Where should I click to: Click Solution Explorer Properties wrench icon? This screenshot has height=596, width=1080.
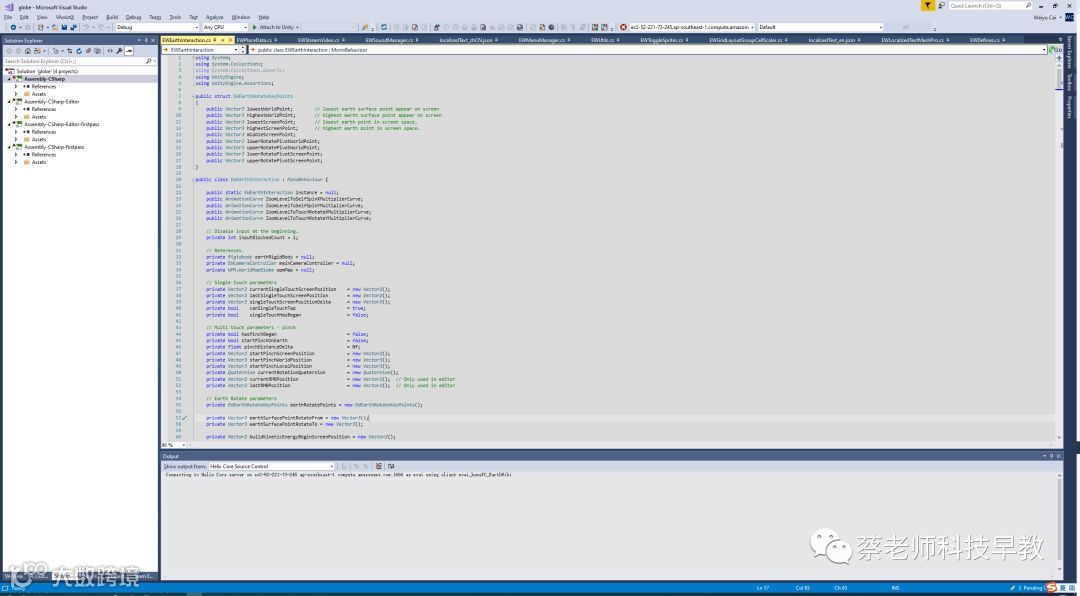click(119, 51)
